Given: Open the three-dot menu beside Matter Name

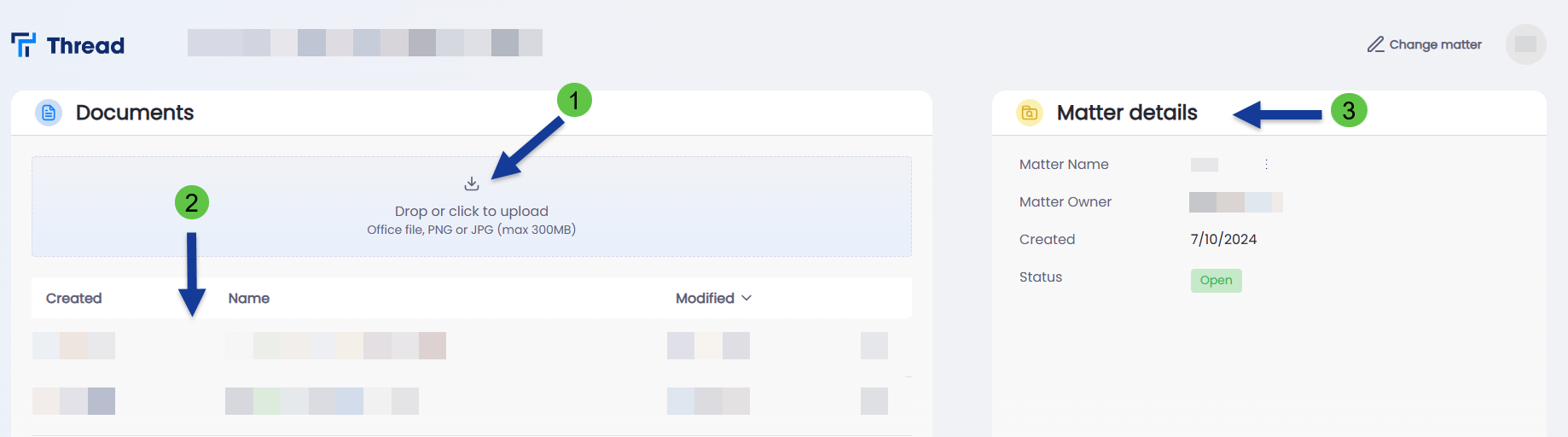Looking at the screenshot, I should [x=1266, y=164].
